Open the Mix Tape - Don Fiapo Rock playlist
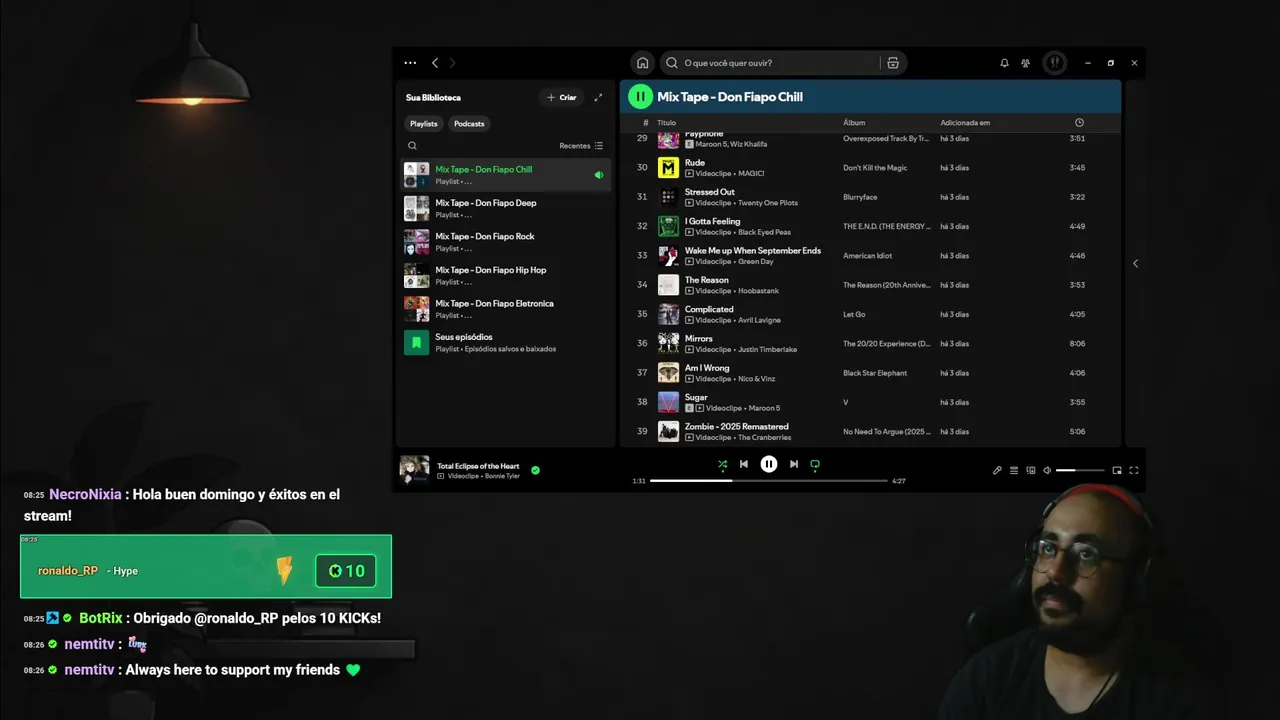The height and width of the screenshot is (720, 1280). (506, 242)
